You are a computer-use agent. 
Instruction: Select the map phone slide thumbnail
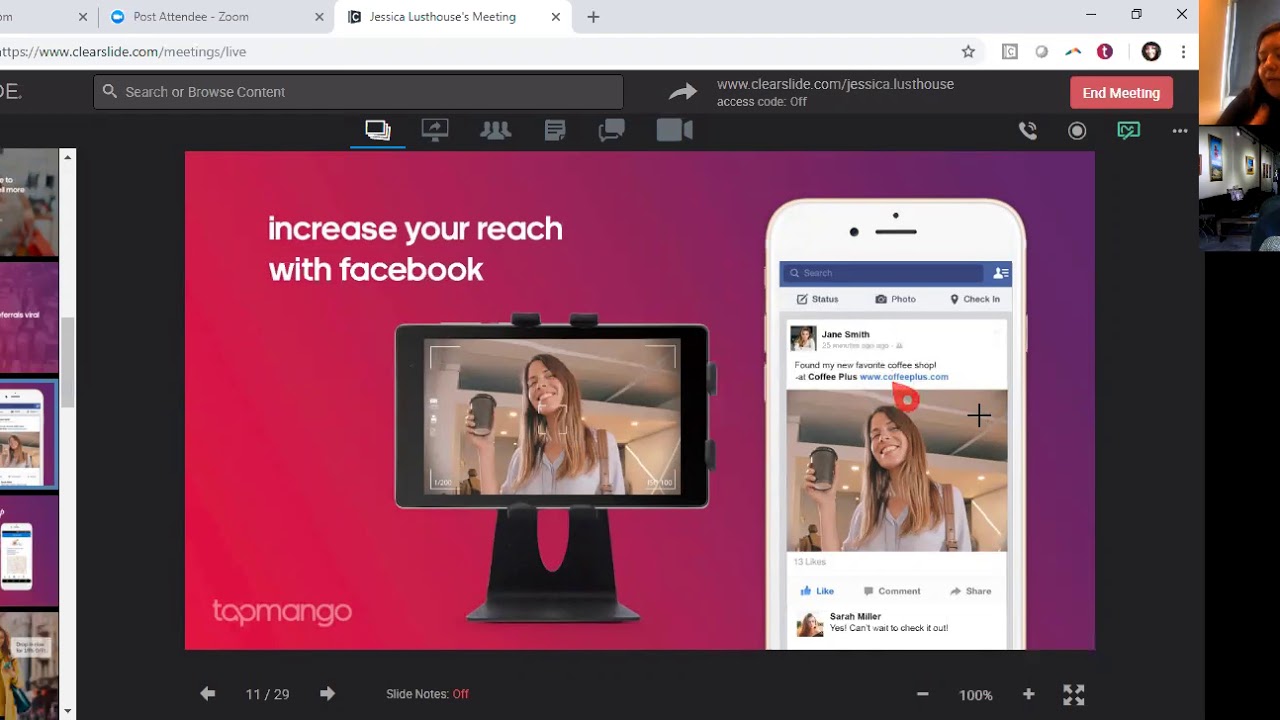(29, 552)
